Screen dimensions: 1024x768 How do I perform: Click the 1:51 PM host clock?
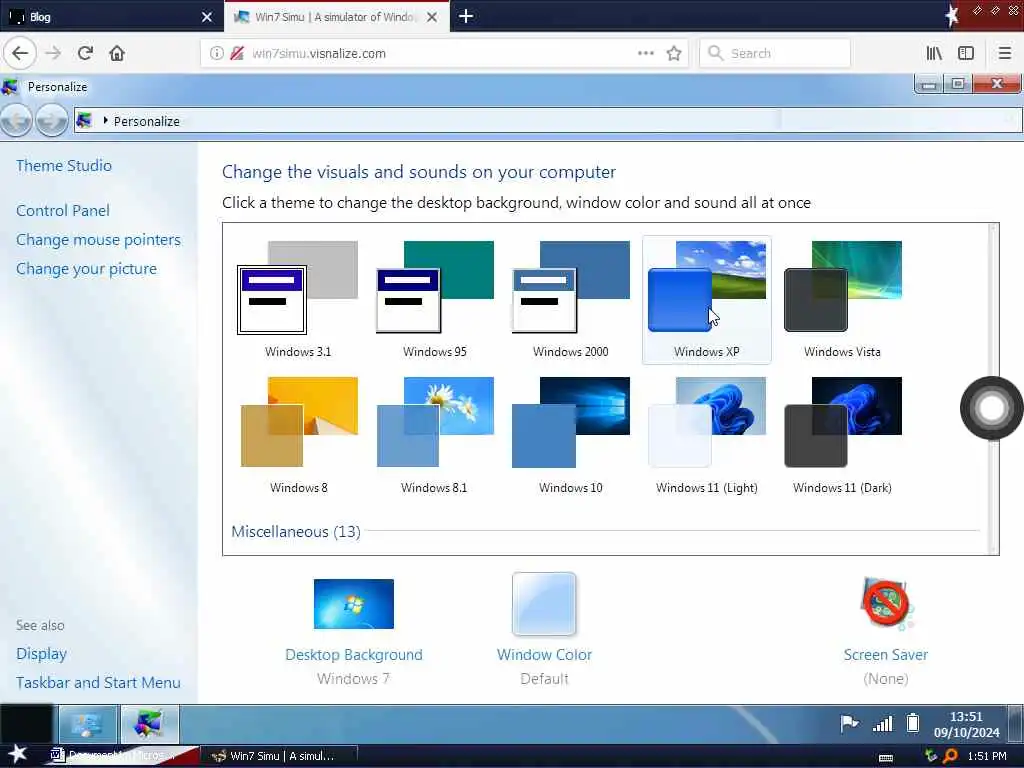coord(987,756)
